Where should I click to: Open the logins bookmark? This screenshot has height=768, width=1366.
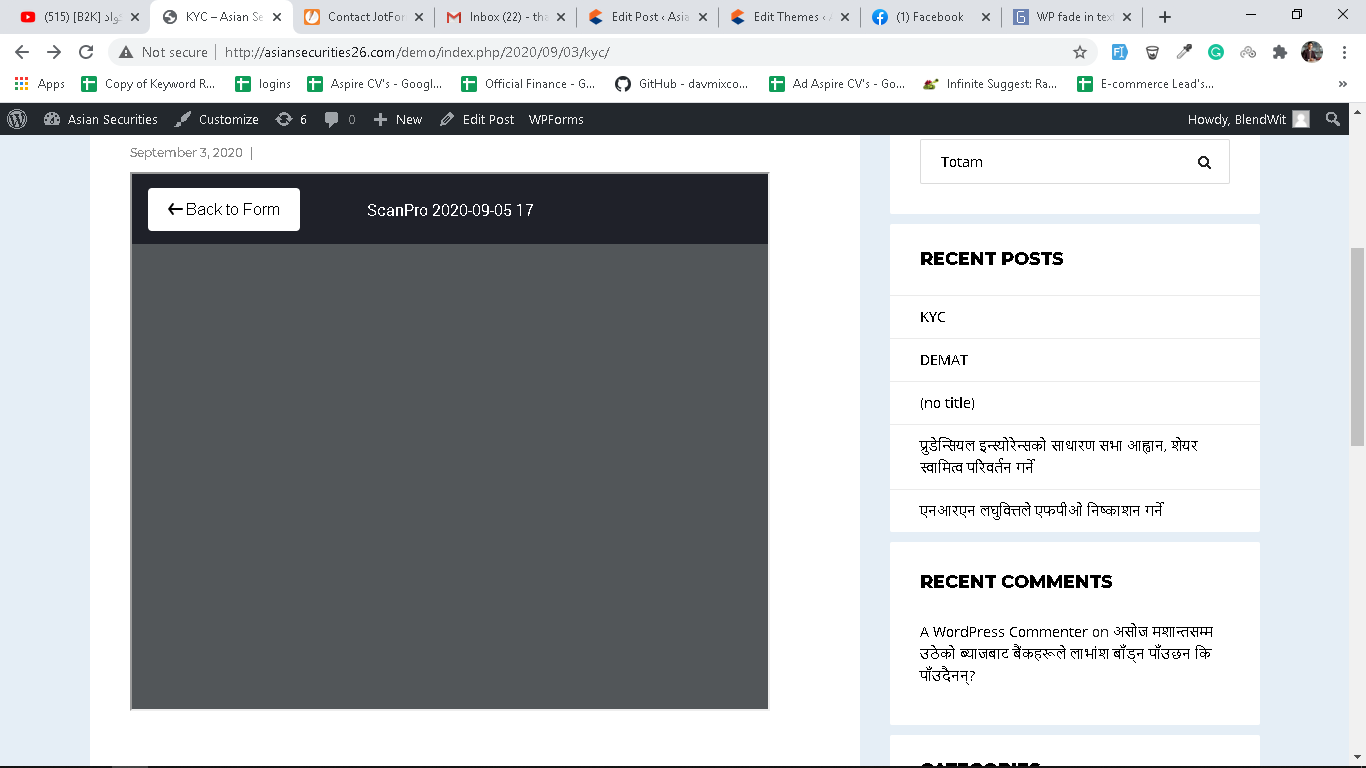tap(263, 84)
